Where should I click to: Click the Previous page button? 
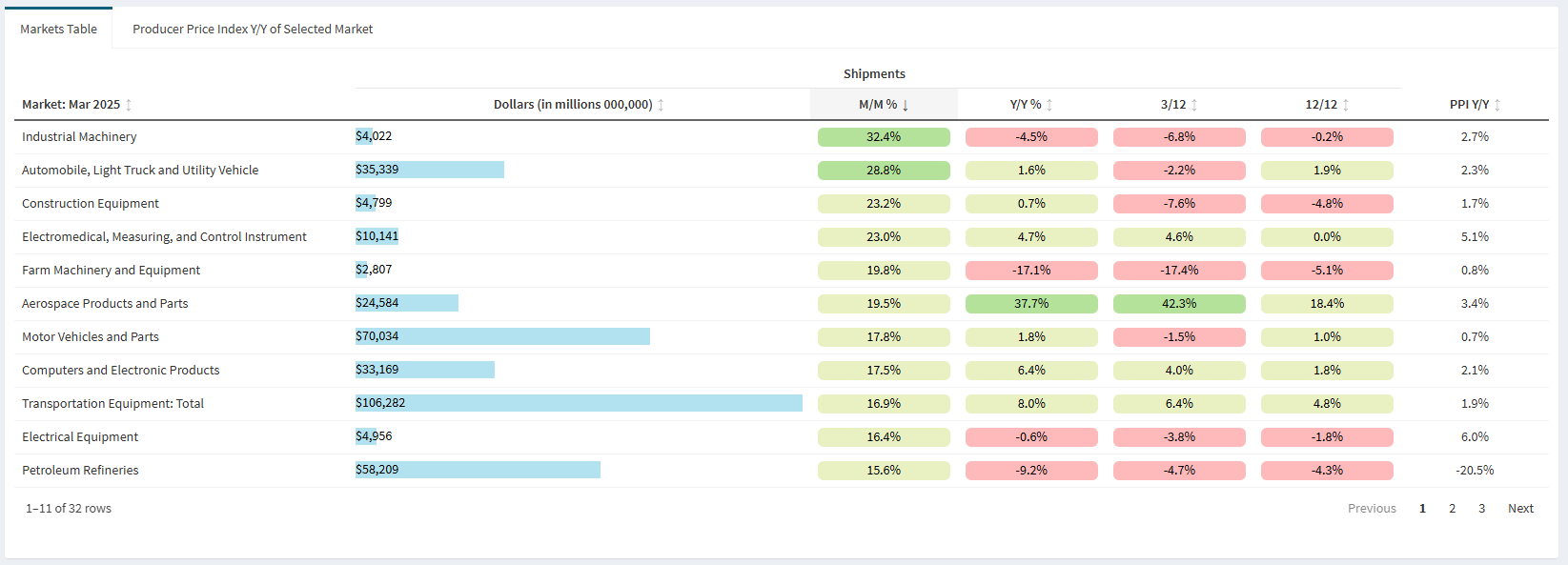point(1372,509)
